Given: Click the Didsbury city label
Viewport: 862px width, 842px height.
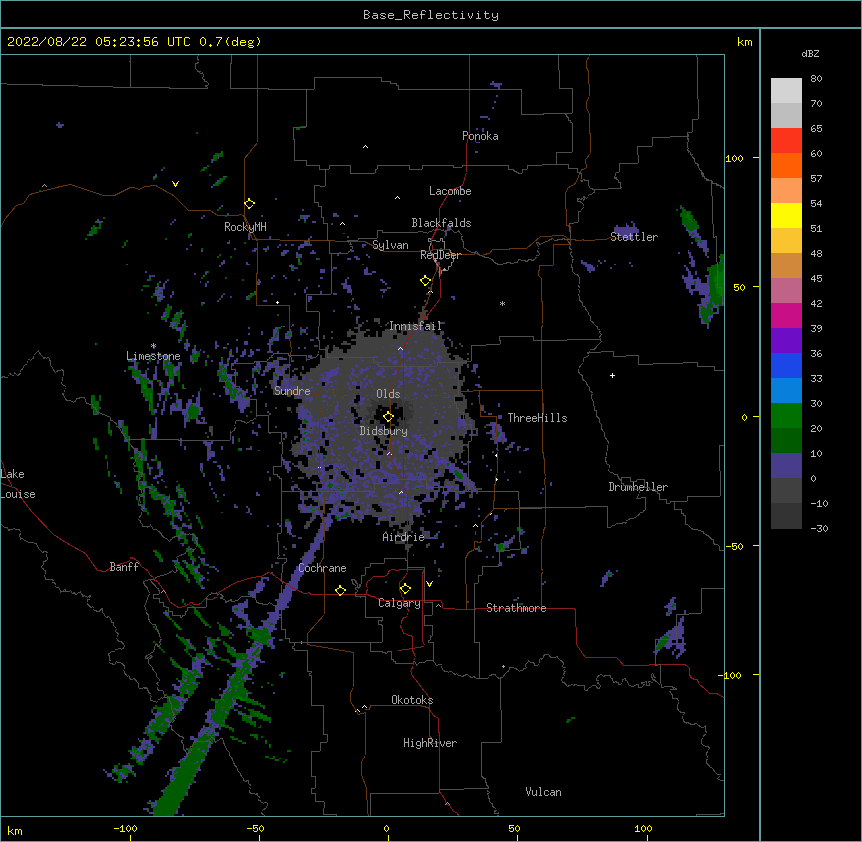Looking at the screenshot, I should (384, 431).
